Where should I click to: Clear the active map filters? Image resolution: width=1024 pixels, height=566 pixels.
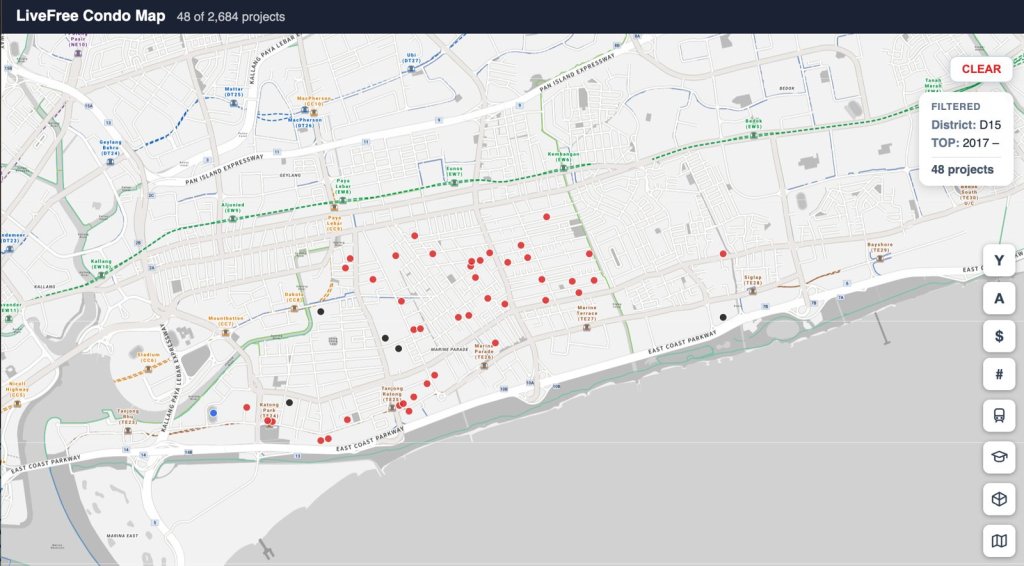(981, 69)
